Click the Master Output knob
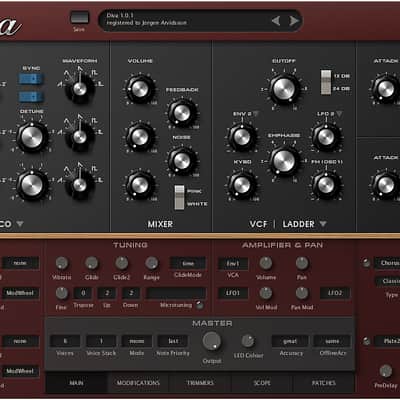Screen dimensions: 400x400 [x=212, y=341]
